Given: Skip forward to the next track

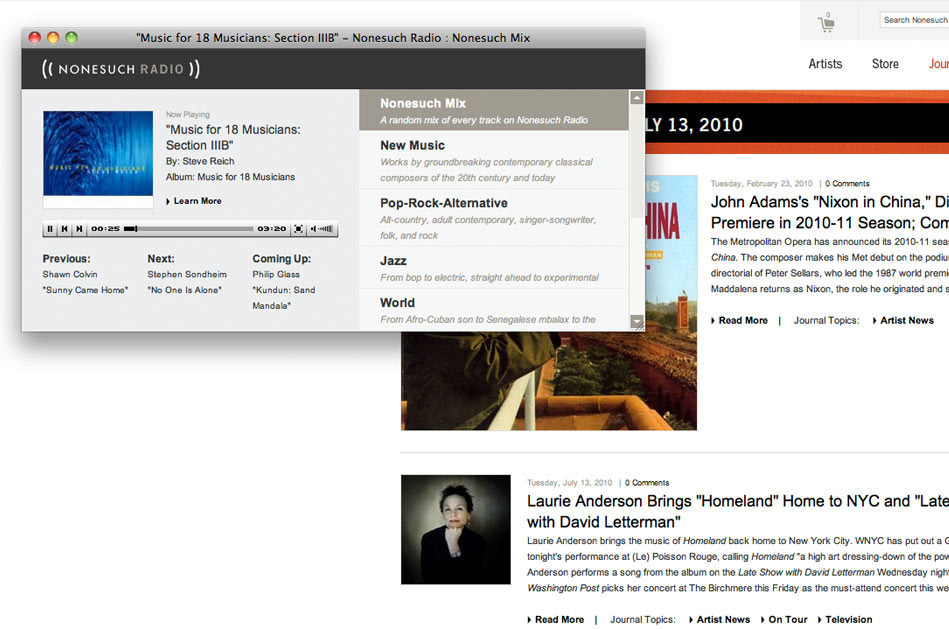Looking at the screenshot, I should click(x=79, y=229).
